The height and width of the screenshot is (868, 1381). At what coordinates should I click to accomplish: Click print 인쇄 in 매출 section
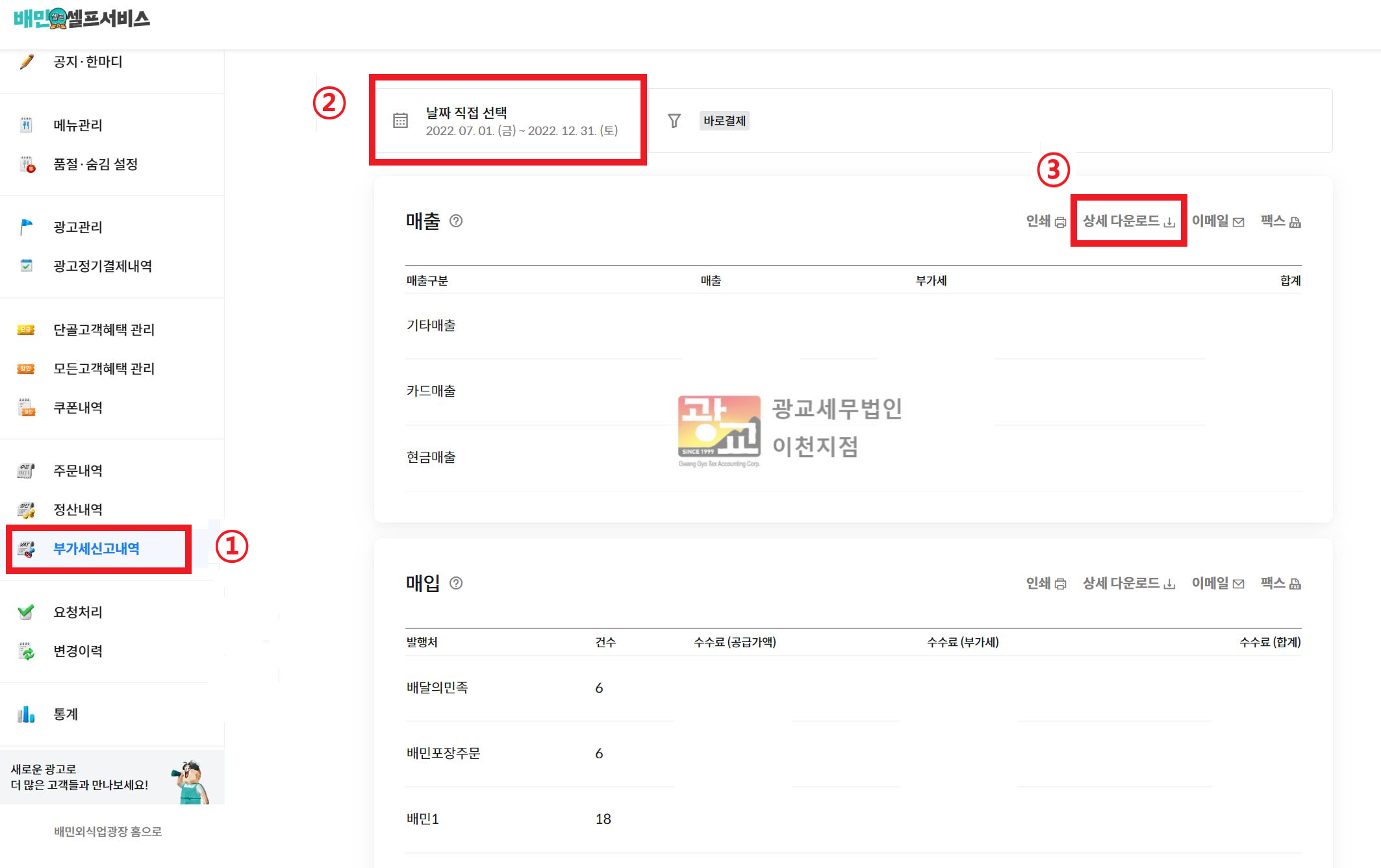tap(1045, 221)
